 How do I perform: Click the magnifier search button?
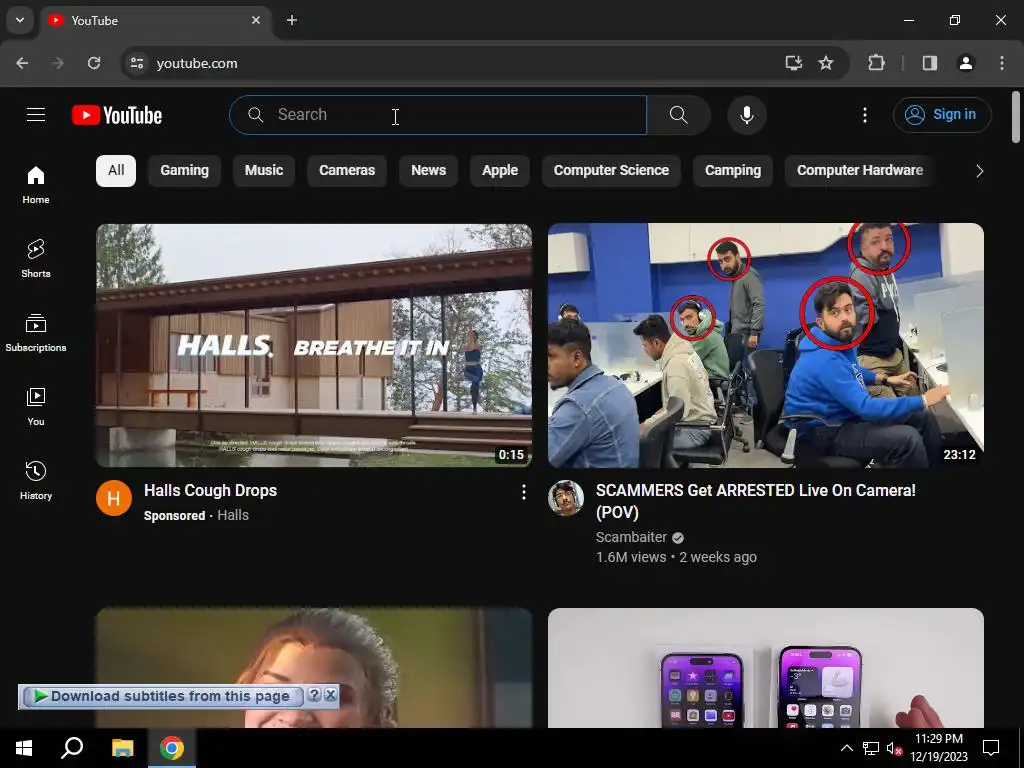pyautogui.click(x=679, y=115)
